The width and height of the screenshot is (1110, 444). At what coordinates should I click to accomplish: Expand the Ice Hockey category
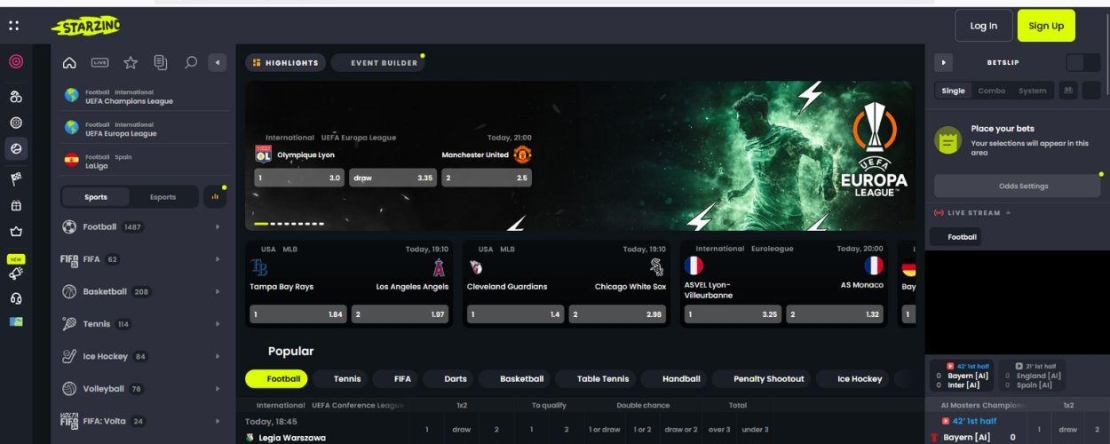[x=217, y=356]
